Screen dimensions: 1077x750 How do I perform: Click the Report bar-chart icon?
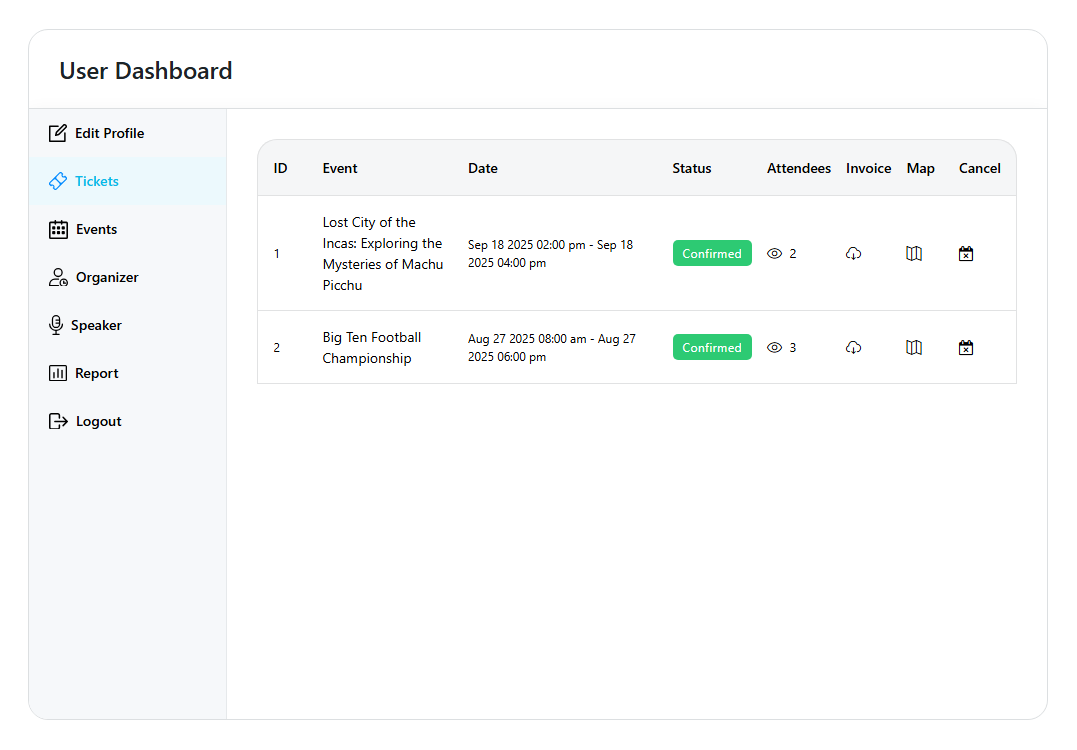click(x=56, y=372)
